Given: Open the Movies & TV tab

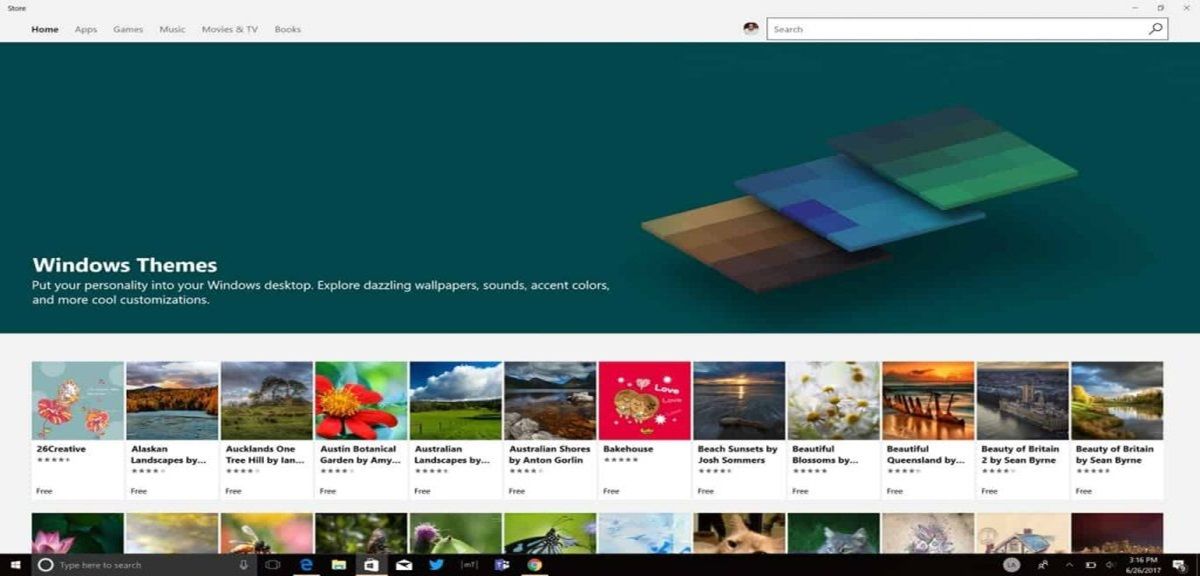Looking at the screenshot, I should (x=230, y=29).
